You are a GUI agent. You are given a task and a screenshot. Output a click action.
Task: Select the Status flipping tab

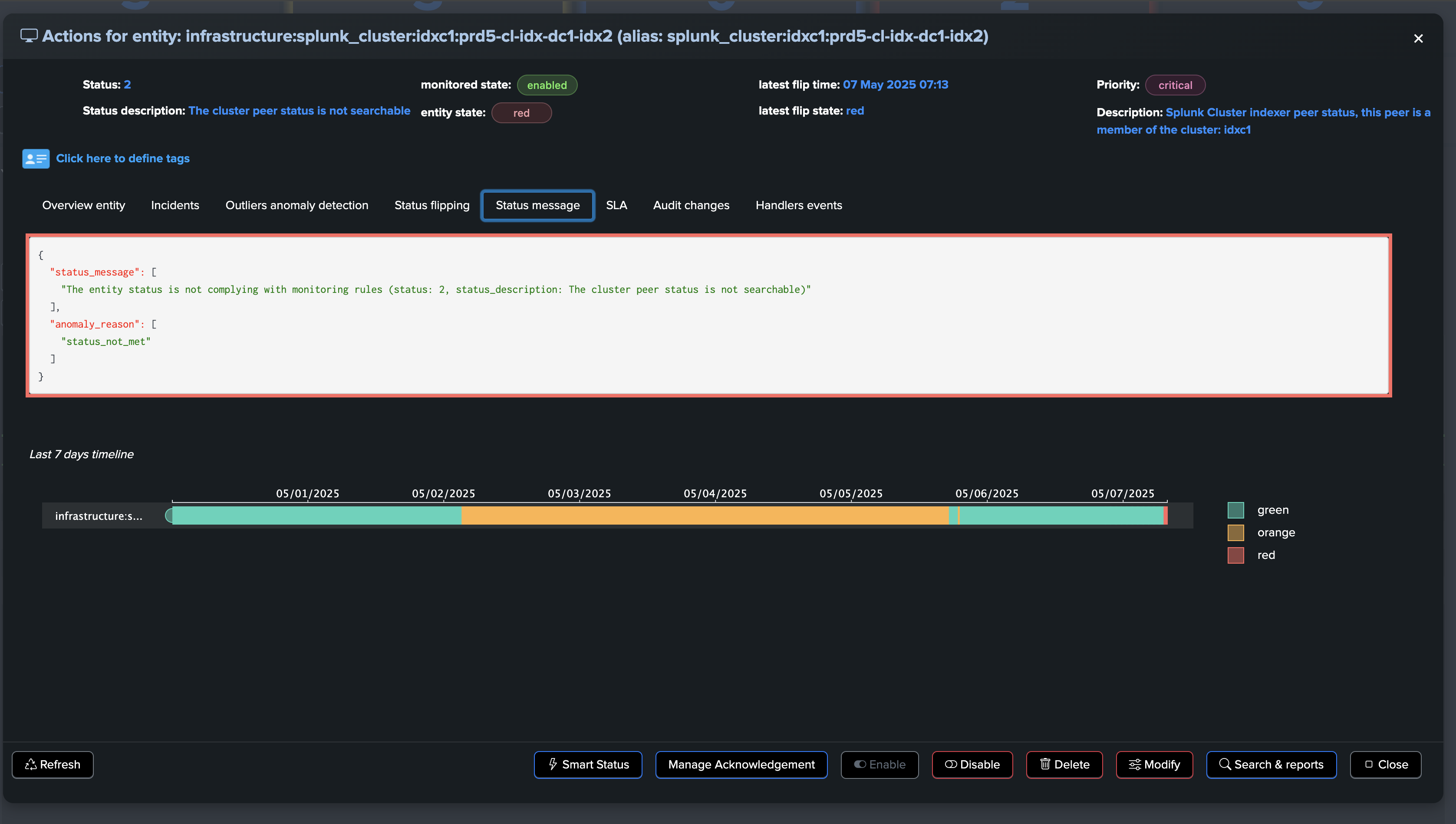click(x=432, y=205)
